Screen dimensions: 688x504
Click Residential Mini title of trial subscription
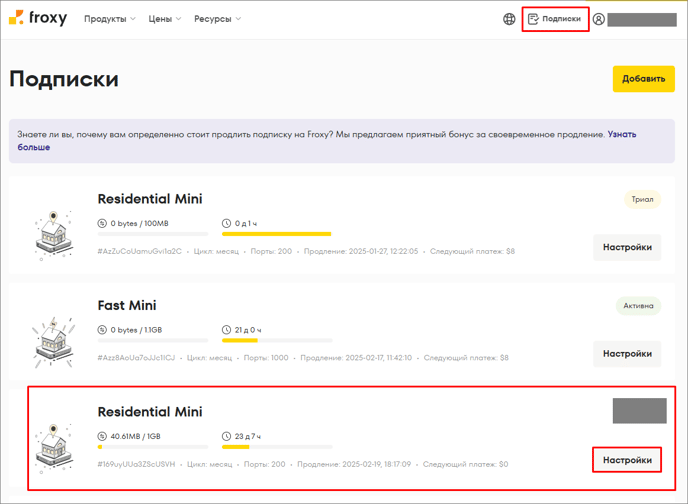tap(150, 199)
